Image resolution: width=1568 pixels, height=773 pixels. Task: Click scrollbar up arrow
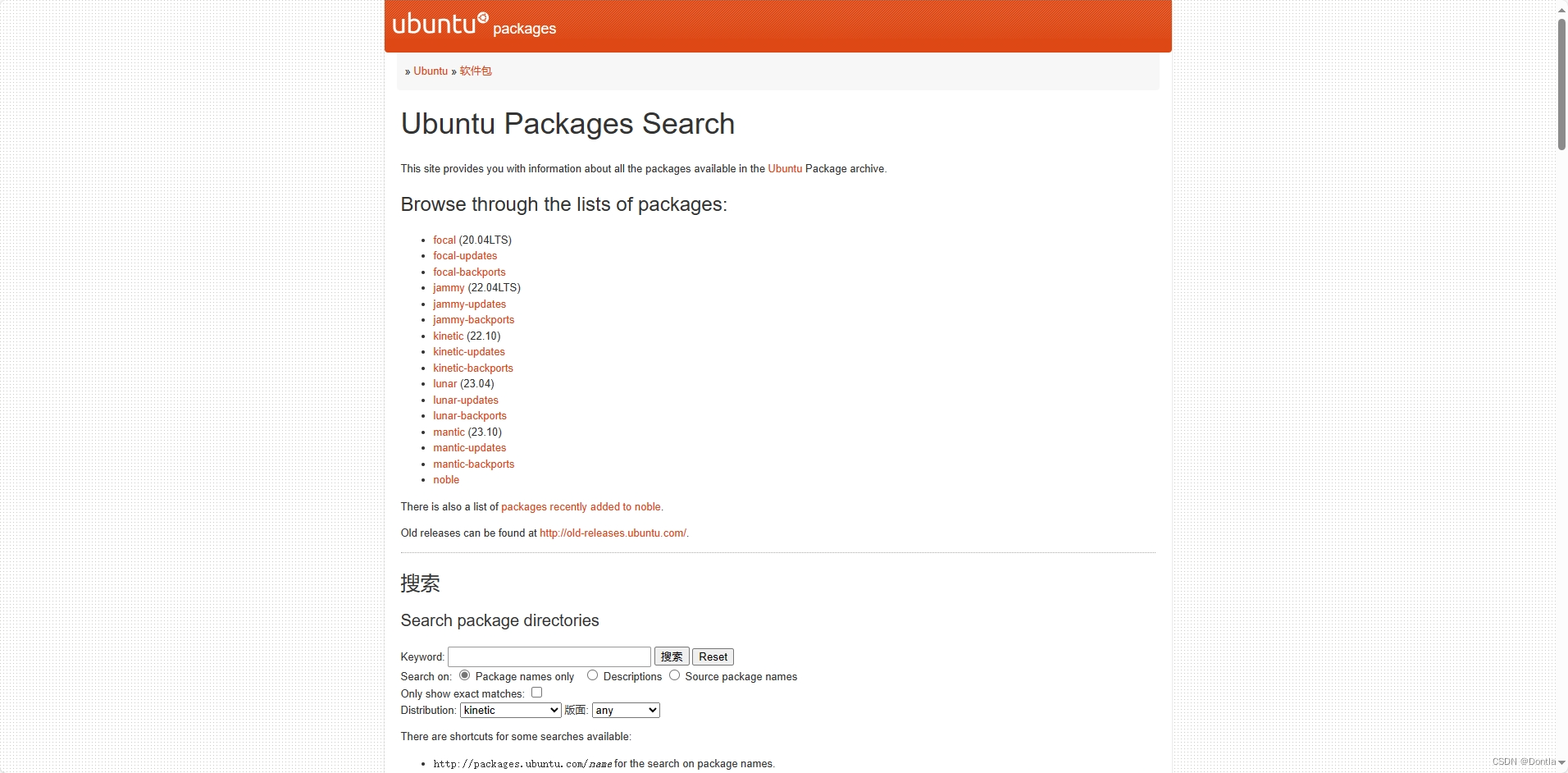coord(1561,10)
